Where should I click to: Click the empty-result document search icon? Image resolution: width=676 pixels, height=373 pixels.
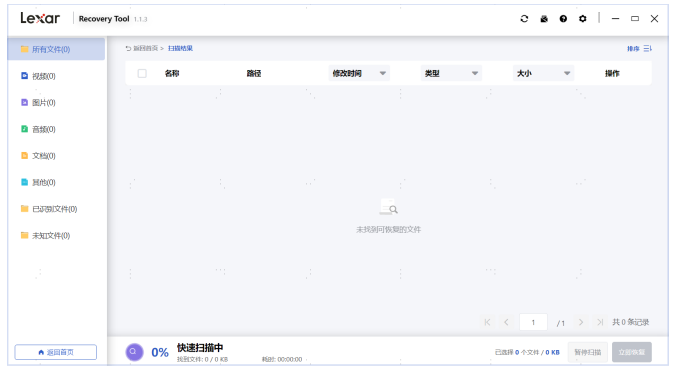[388, 207]
